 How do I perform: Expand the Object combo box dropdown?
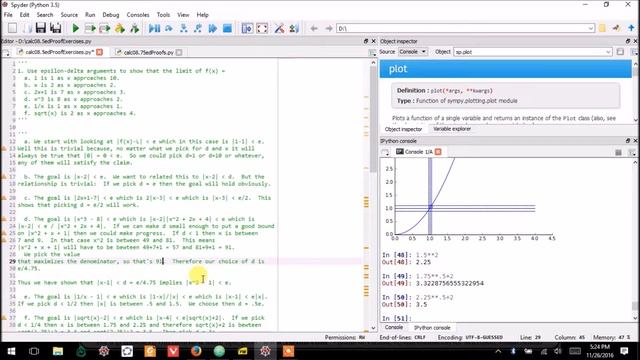(x=608, y=52)
